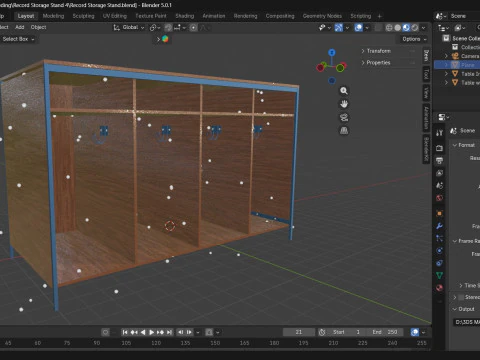Switch to wireframe viewport shading
The height and width of the screenshot is (360, 480).
389,27
